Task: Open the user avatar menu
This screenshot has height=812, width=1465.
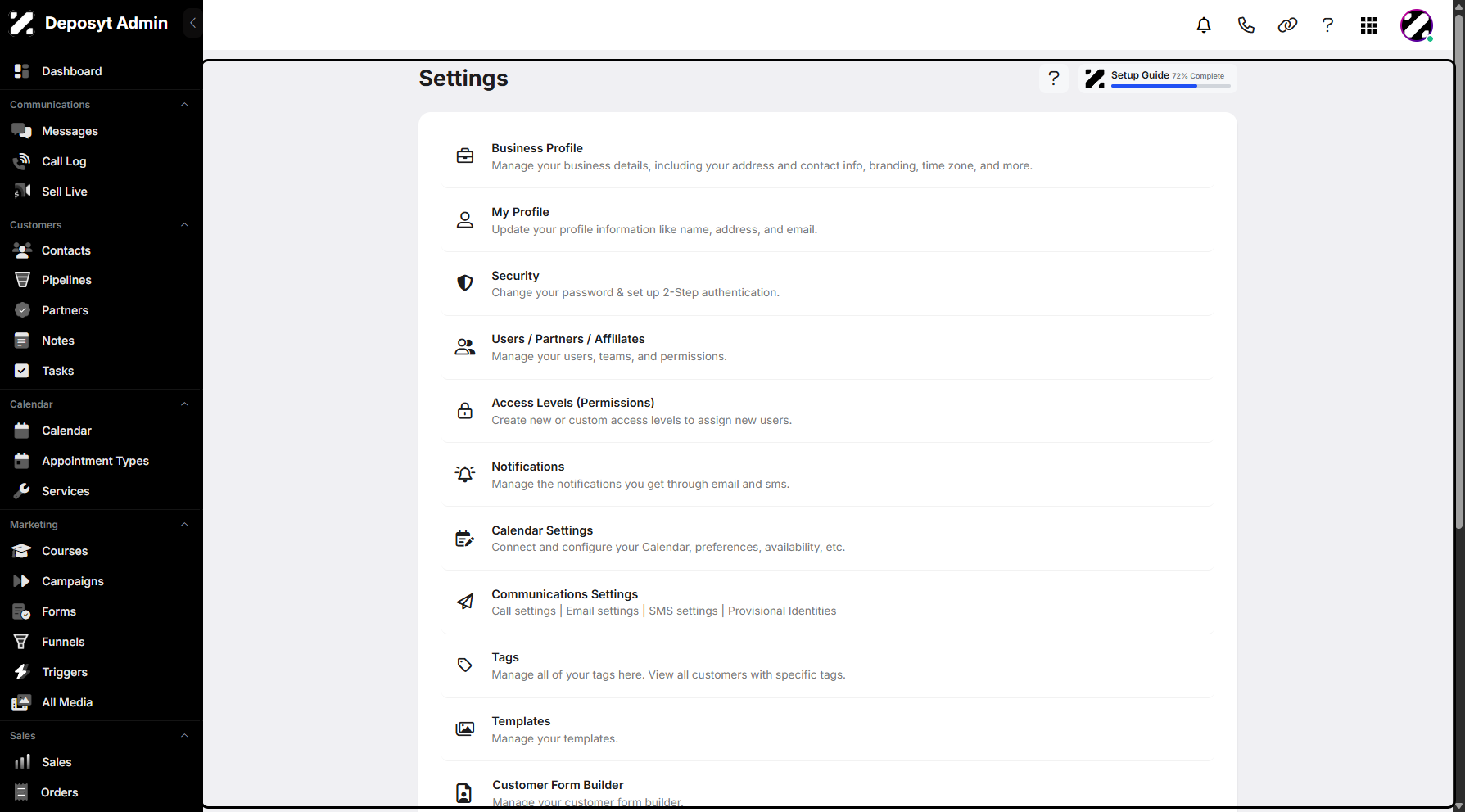Action: click(1417, 25)
